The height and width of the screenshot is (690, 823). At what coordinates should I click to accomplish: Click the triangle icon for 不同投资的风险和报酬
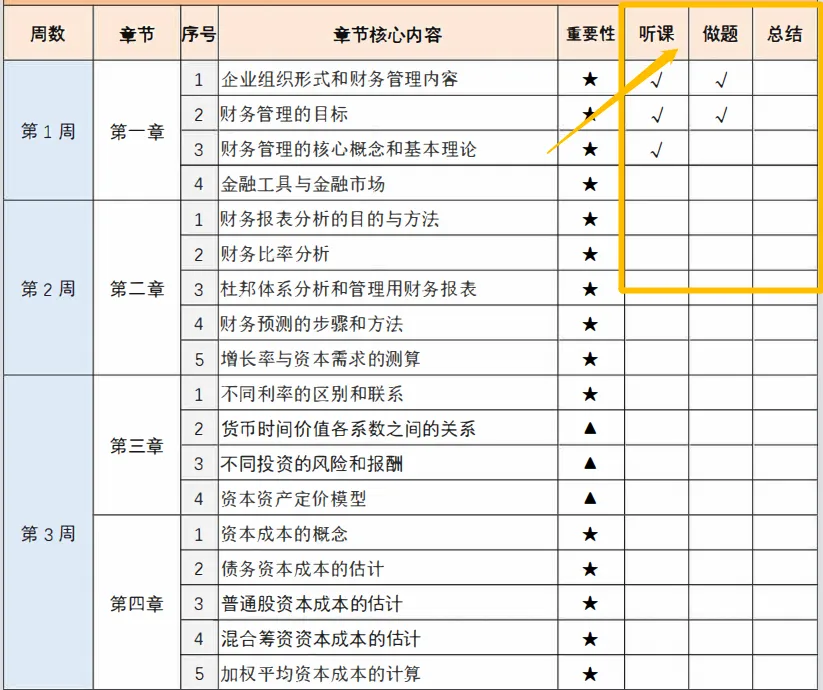[590, 463]
